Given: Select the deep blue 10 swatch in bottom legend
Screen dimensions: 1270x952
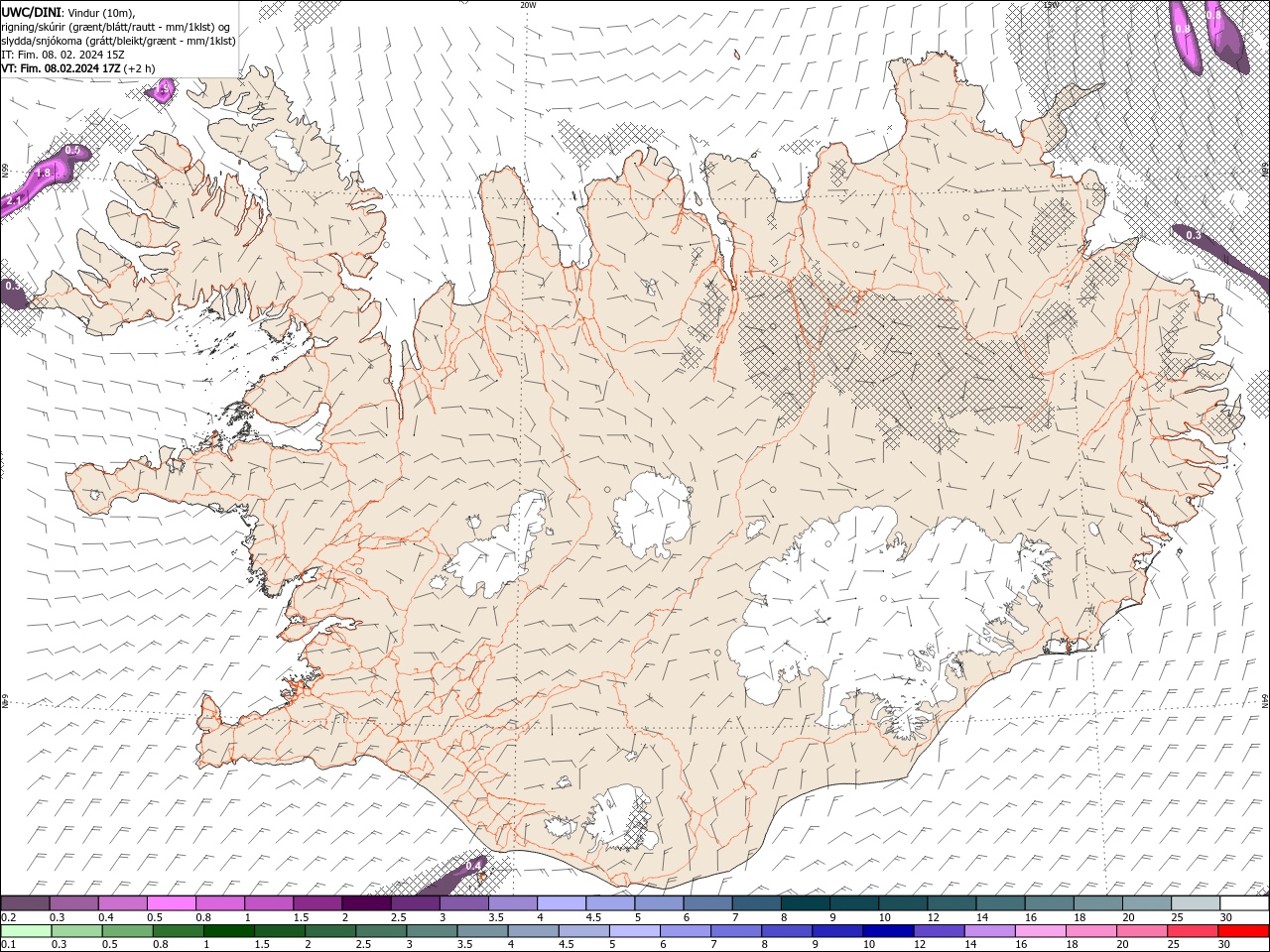Looking at the screenshot, I should (888, 931).
